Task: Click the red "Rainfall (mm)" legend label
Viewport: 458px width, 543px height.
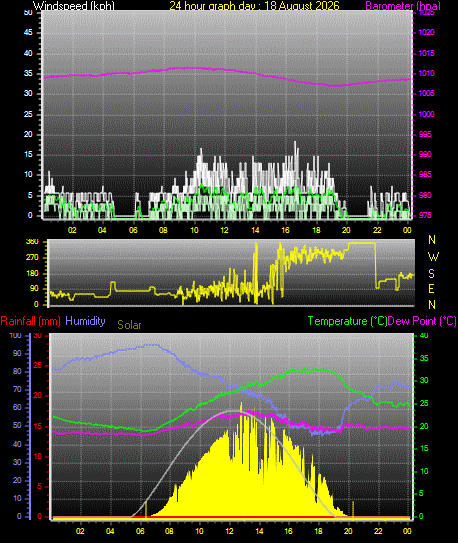Action: click(30, 321)
